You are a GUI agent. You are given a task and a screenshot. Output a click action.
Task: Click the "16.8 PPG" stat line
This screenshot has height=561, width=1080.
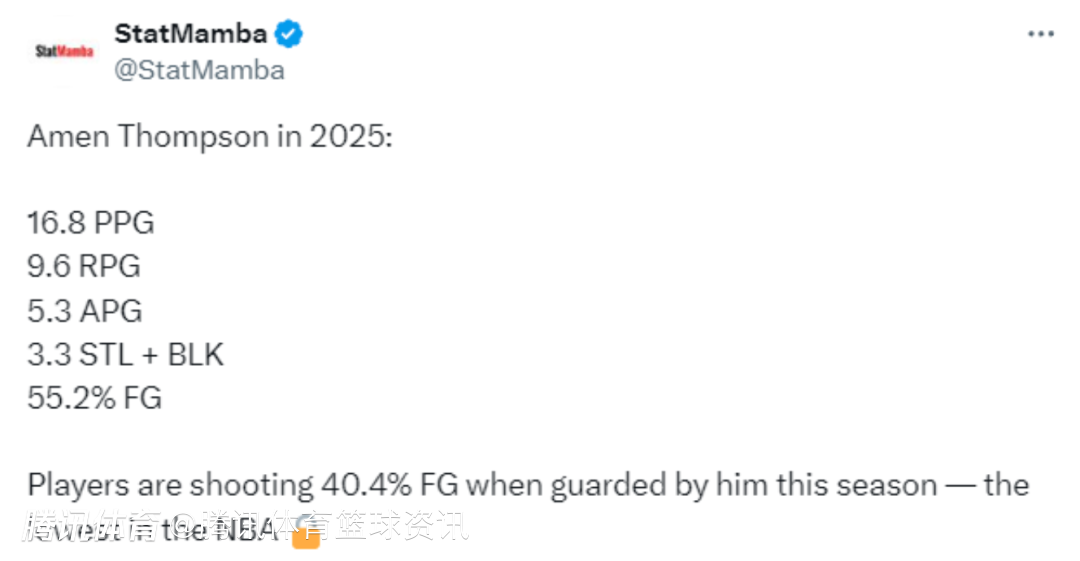coord(91,223)
